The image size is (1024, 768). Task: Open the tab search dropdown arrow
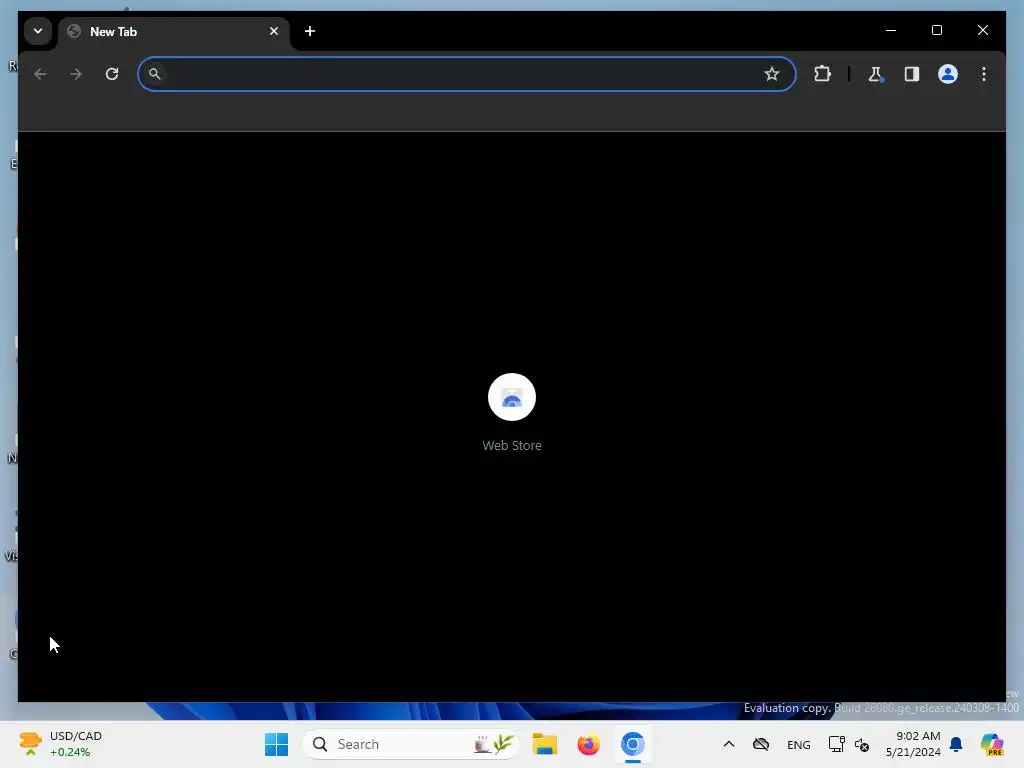38,31
